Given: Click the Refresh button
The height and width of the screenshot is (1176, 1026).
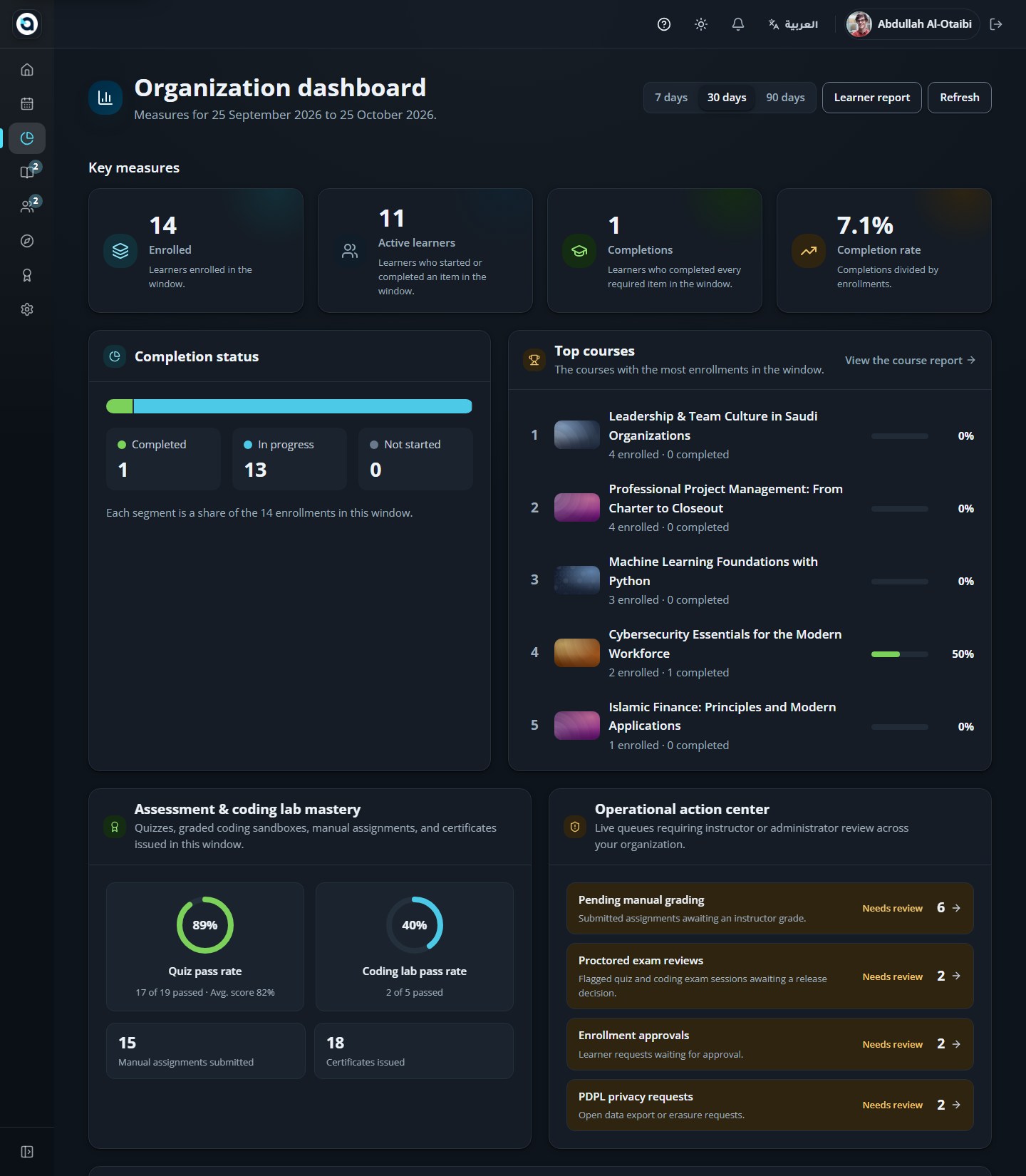Looking at the screenshot, I should click(x=960, y=98).
